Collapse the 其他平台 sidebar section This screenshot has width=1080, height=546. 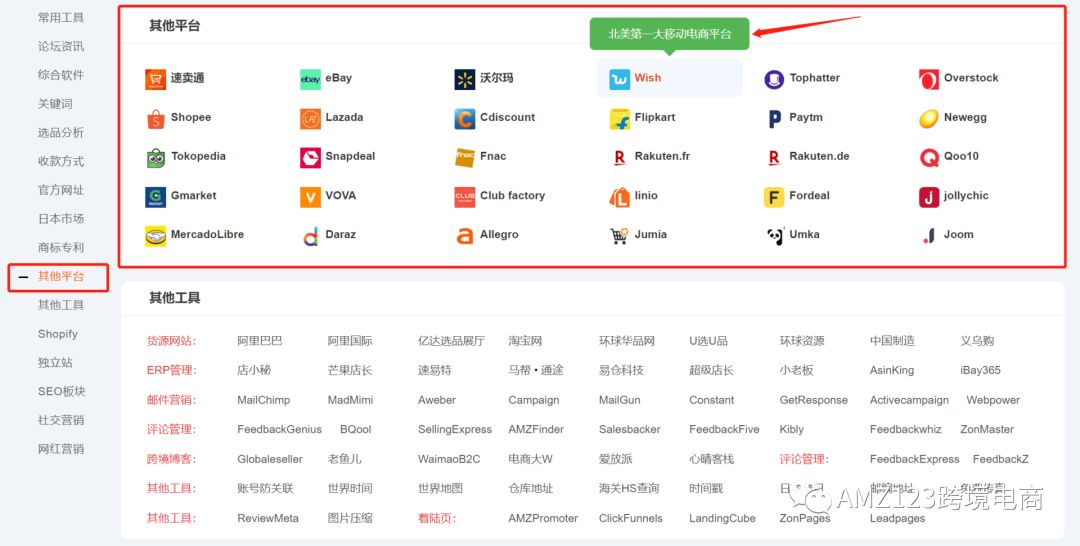click(x=23, y=277)
